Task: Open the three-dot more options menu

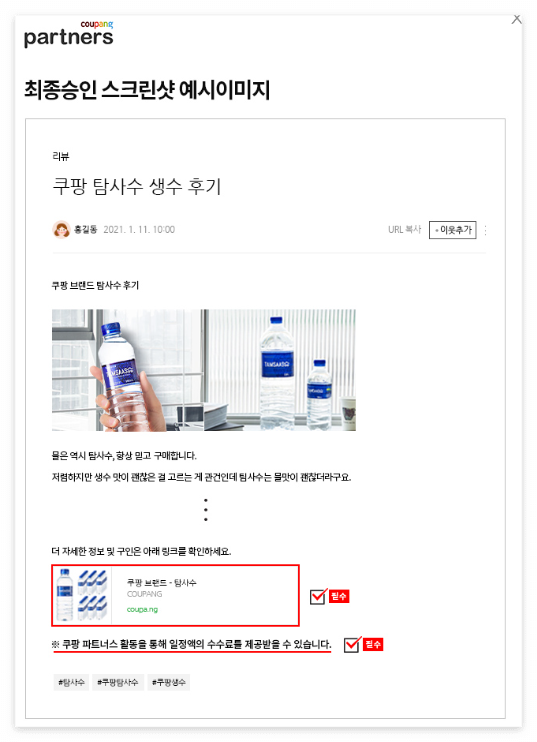Action: (485, 230)
